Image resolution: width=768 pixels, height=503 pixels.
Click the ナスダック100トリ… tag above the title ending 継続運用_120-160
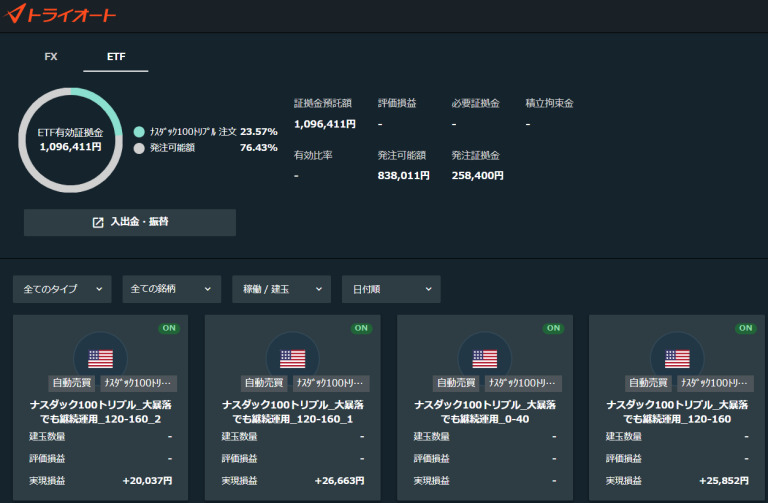(715, 383)
